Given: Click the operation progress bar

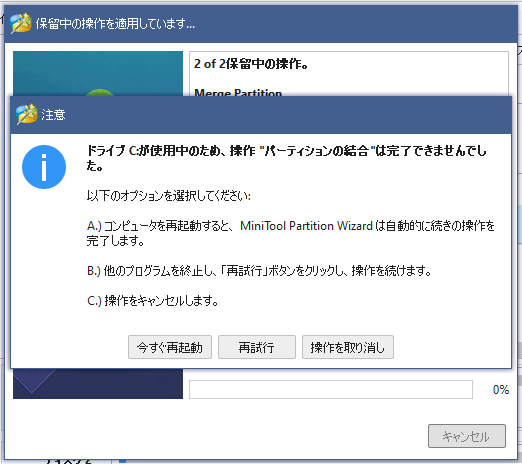Looking at the screenshot, I should pyautogui.click(x=331, y=389).
